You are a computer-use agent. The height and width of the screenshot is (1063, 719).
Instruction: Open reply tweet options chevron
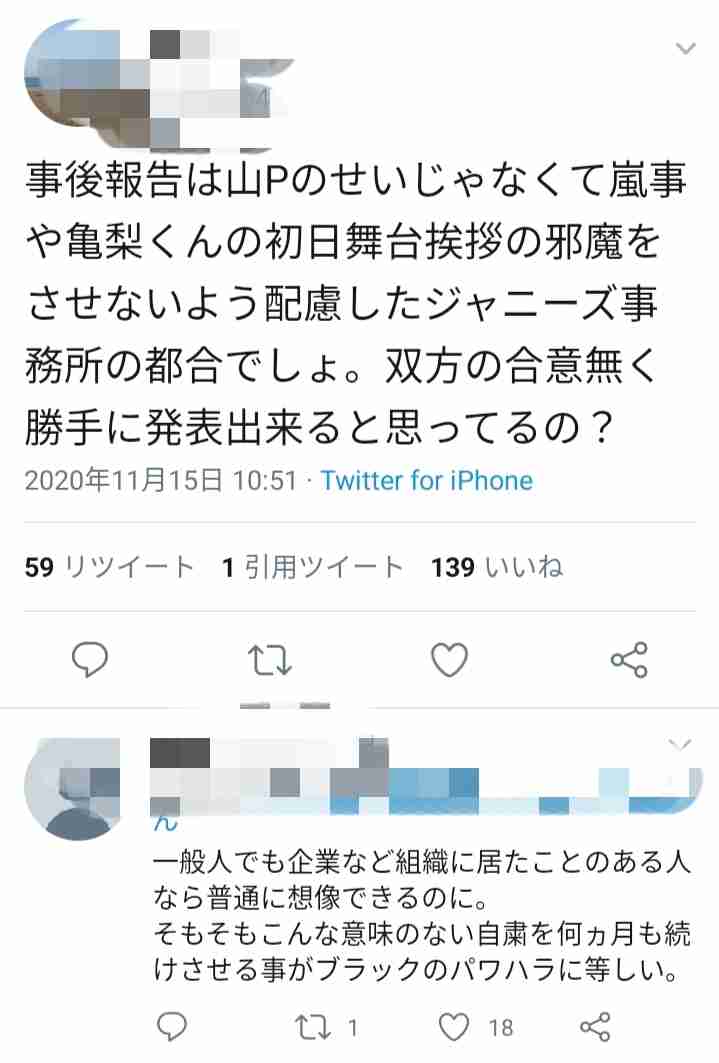(x=680, y=744)
